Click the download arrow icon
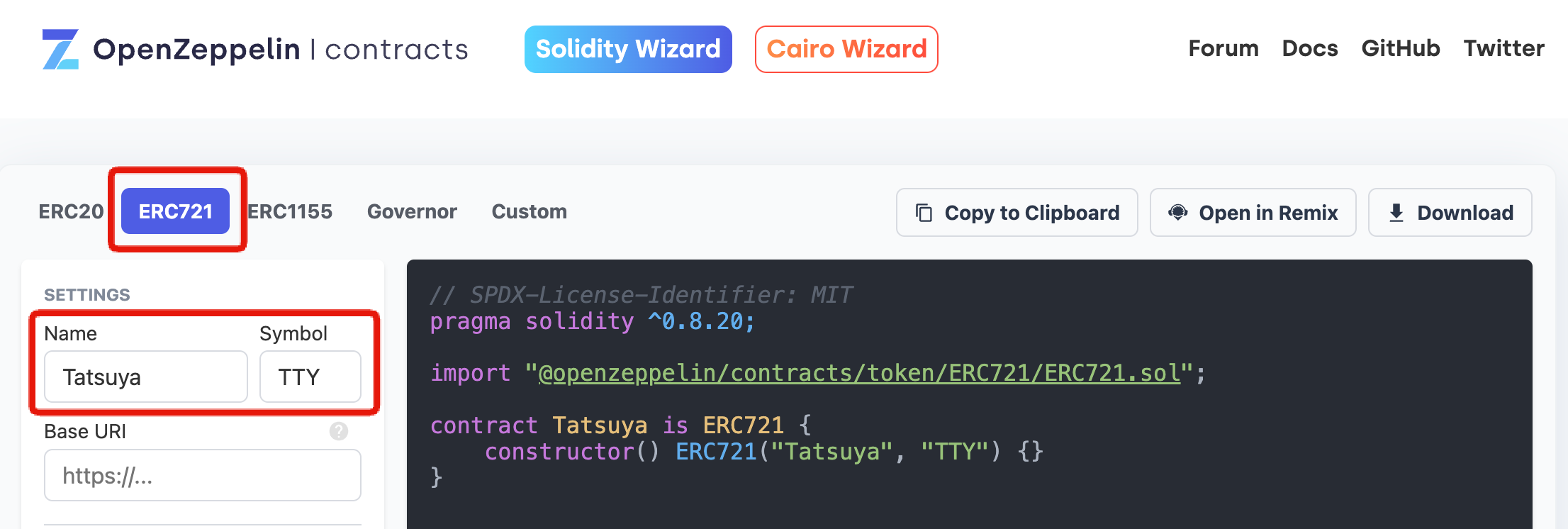 point(1396,213)
